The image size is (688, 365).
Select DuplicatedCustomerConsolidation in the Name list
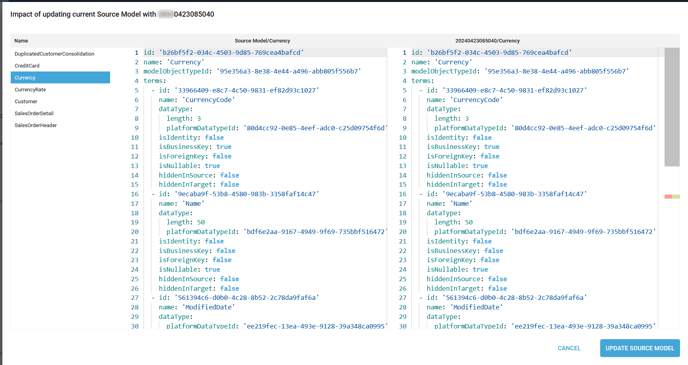pyautogui.click(x=54, y=54)
